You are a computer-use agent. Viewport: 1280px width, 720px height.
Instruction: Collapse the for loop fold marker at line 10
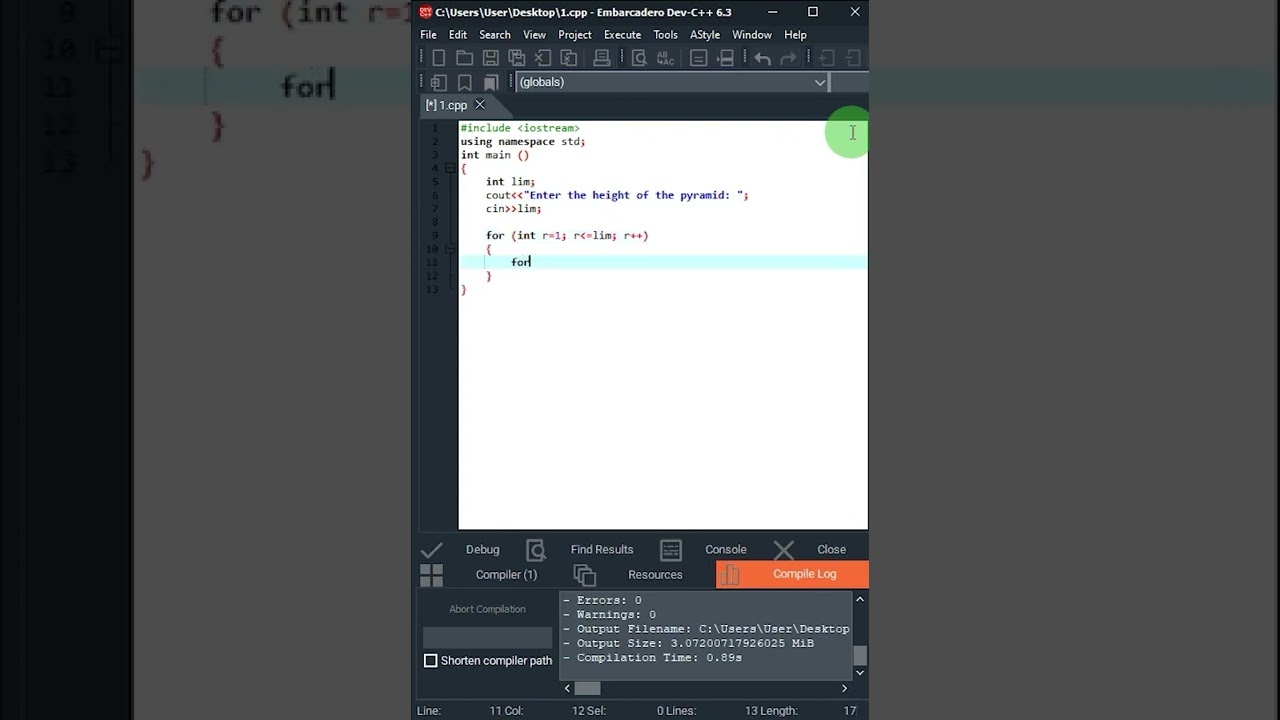(x=450, y=249)
